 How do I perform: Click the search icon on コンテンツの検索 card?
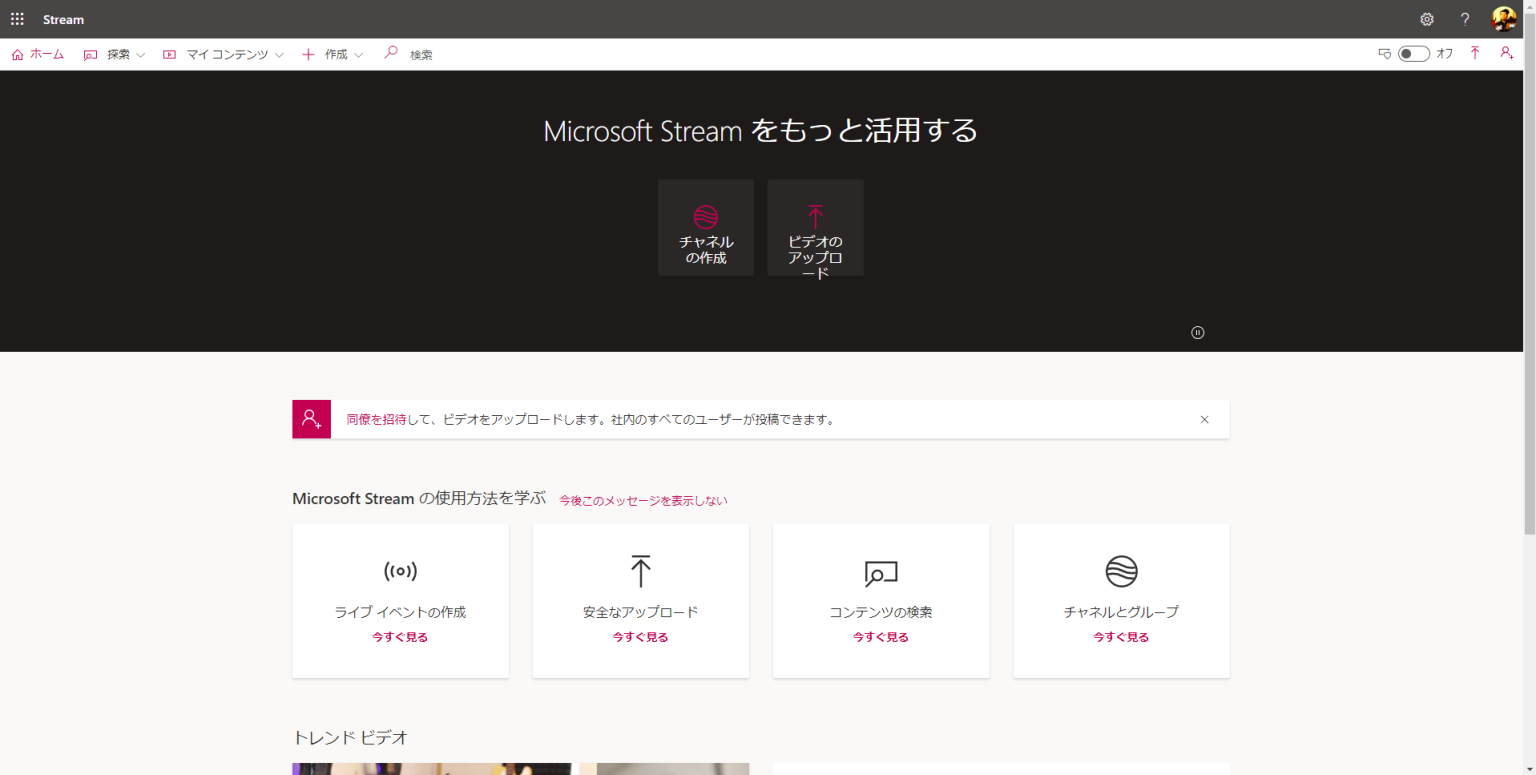[880, 570]
